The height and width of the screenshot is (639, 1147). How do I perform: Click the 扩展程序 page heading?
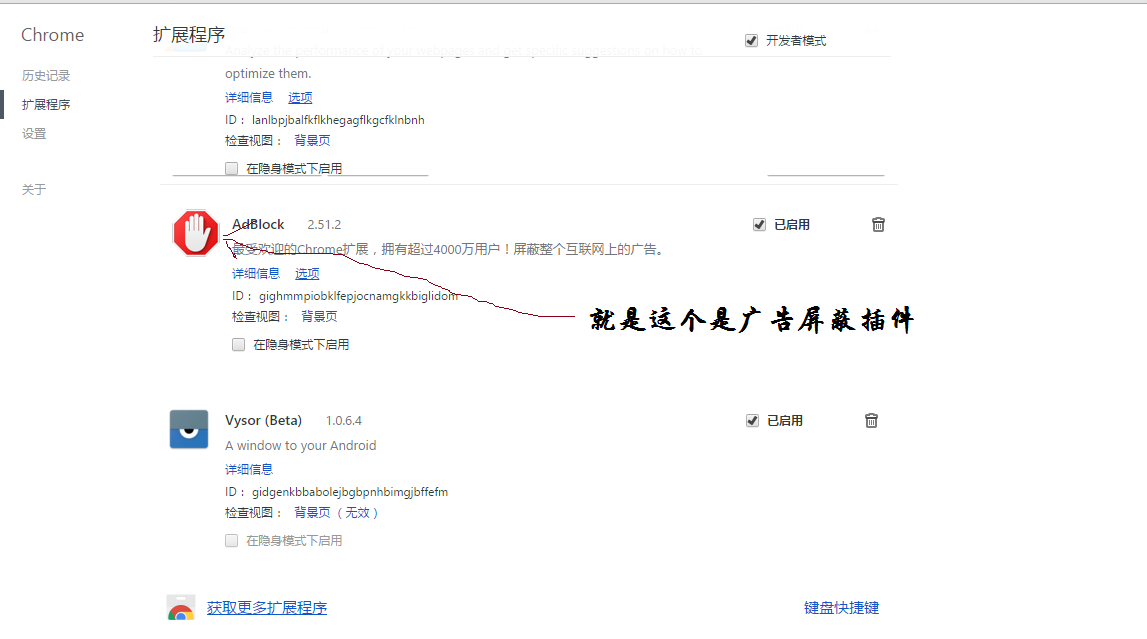(189, 35)
